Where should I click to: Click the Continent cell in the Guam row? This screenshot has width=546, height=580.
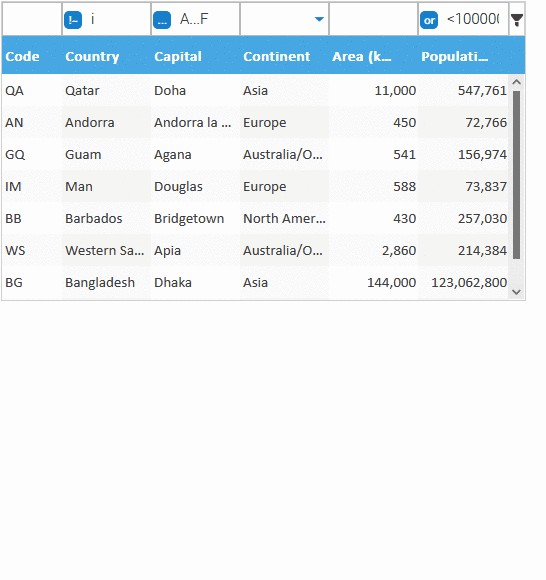click(284, 155)
